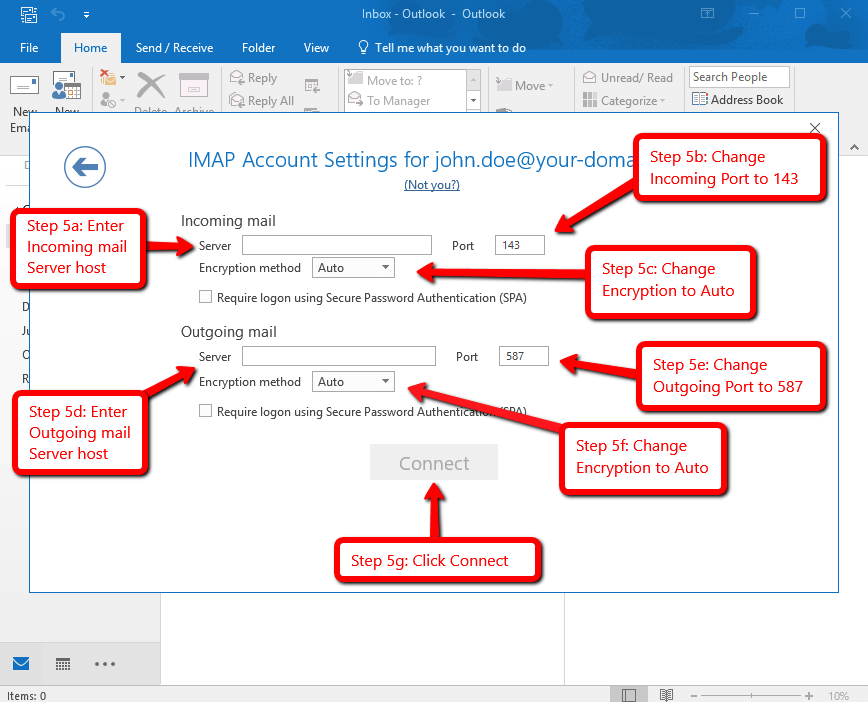Click the Incoming mail Server field
This screenshot has height=702, width=868.
point(337,245)
